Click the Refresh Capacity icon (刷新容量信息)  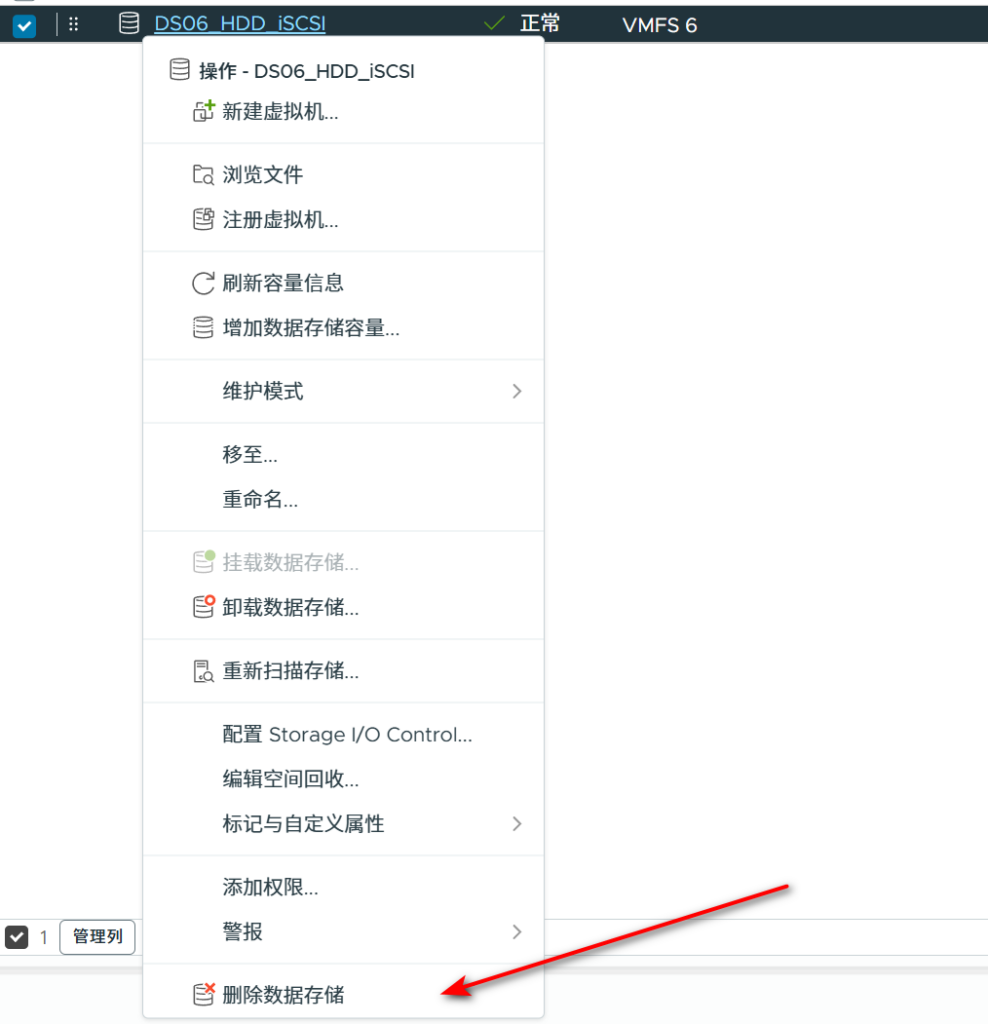tap(203, 283)
